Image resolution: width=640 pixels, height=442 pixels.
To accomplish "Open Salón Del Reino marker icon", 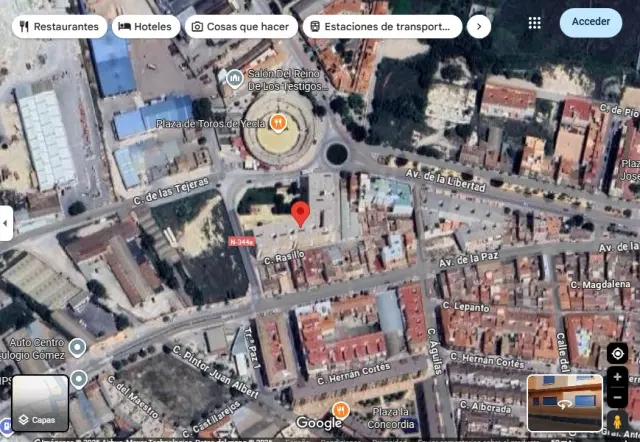I will (235, 78).
